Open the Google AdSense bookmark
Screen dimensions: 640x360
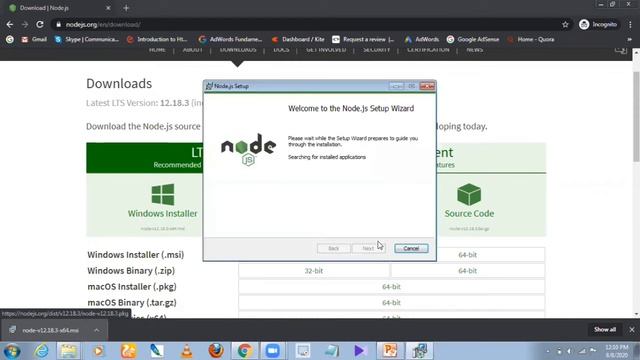pos(473,40)
